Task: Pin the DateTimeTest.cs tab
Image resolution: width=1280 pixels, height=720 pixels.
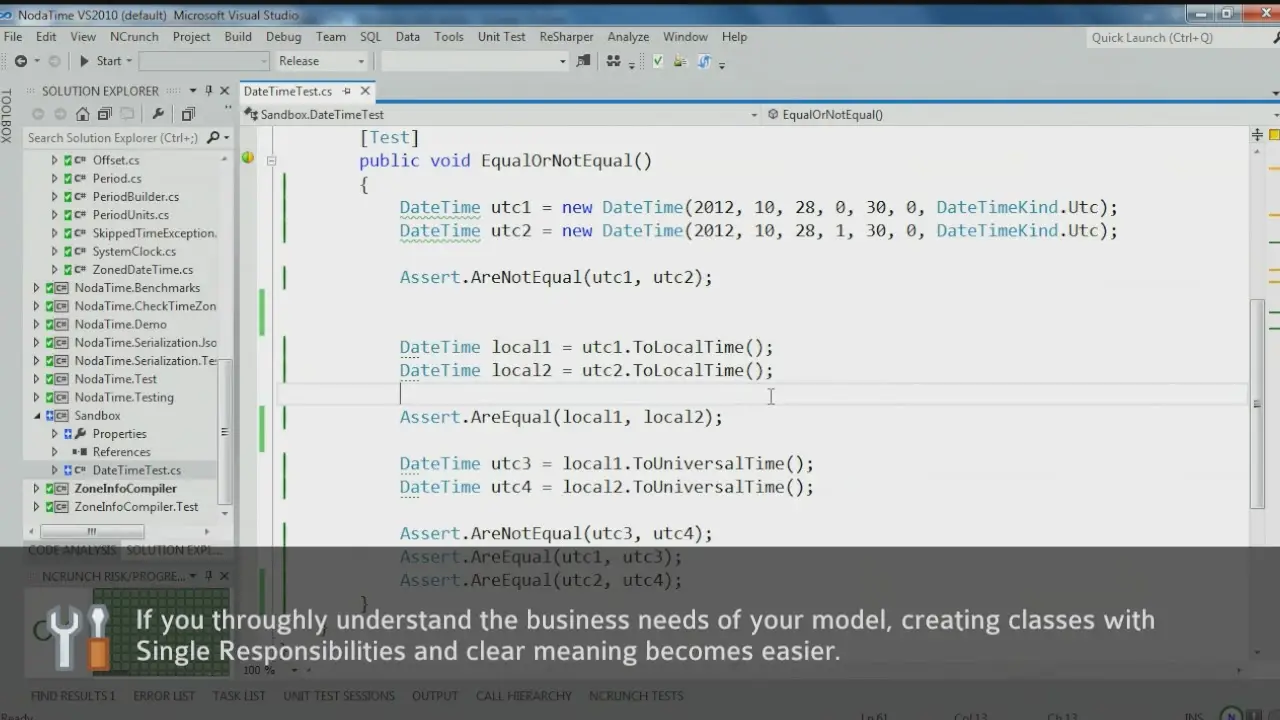Action: point(346,91)
